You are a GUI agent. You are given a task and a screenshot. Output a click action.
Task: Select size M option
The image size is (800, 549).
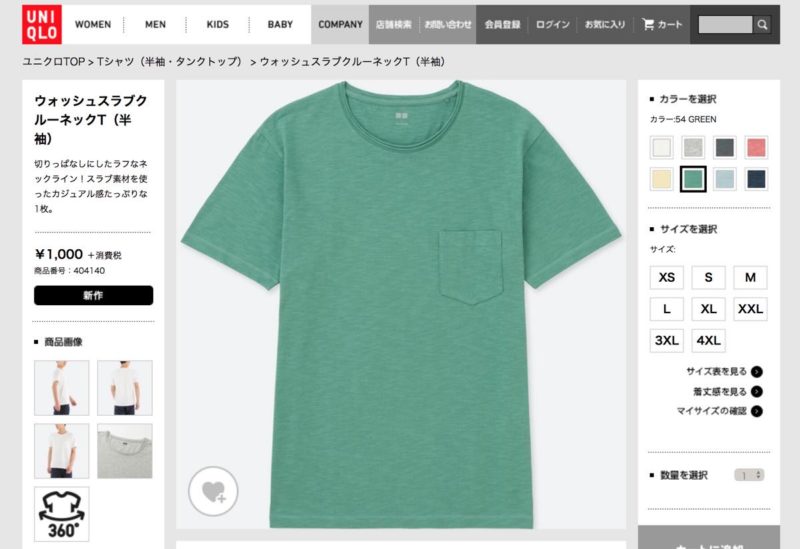coord(750,277)
